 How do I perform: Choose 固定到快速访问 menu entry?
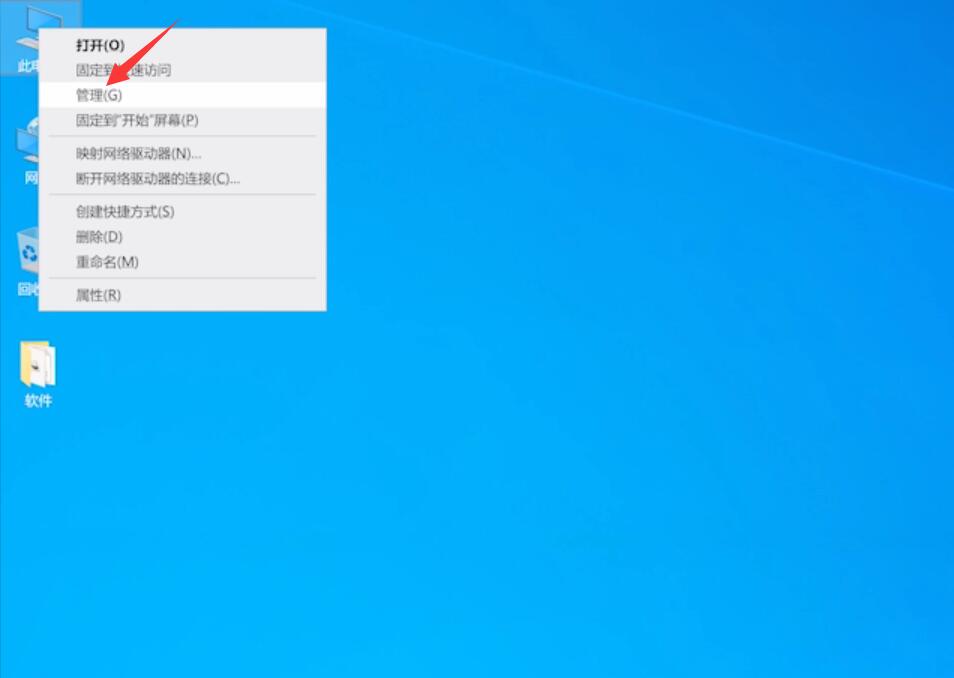click(183, 70)
